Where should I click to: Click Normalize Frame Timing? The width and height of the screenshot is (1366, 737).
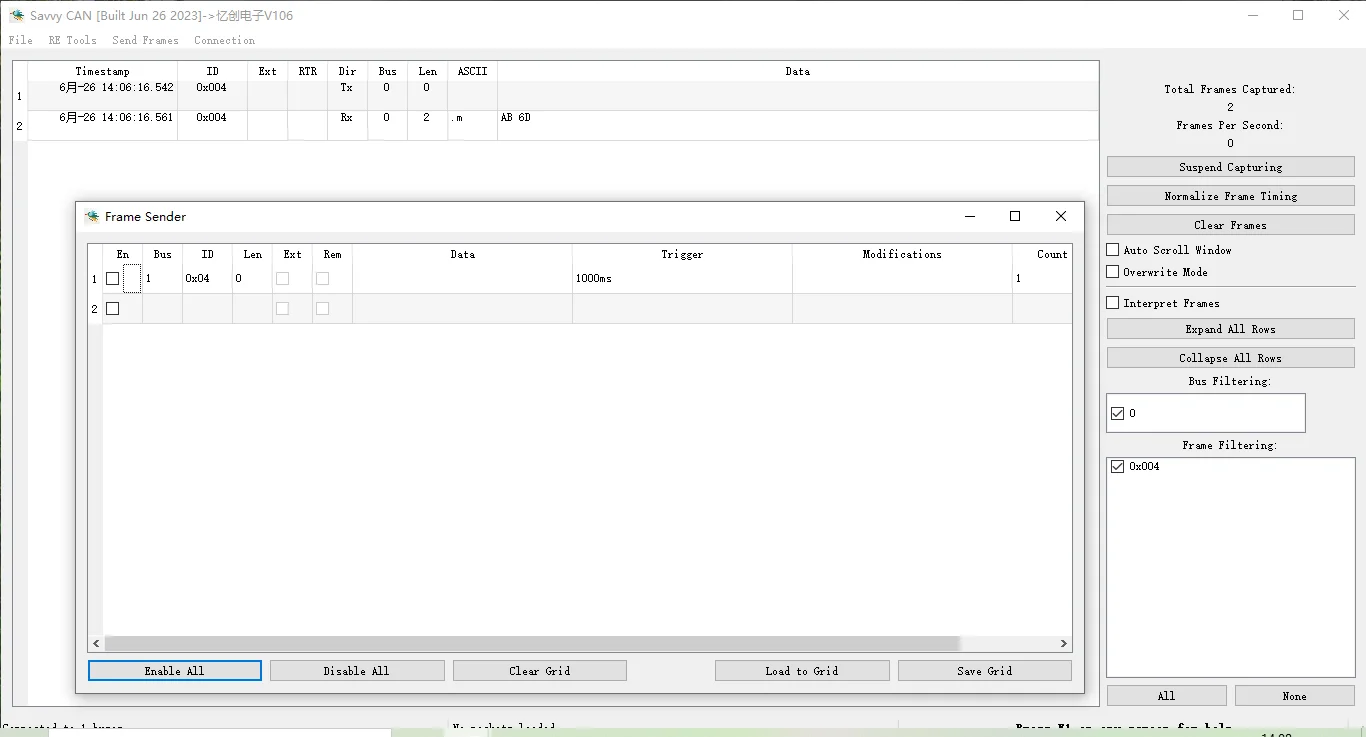click(x=1230, y=195)
